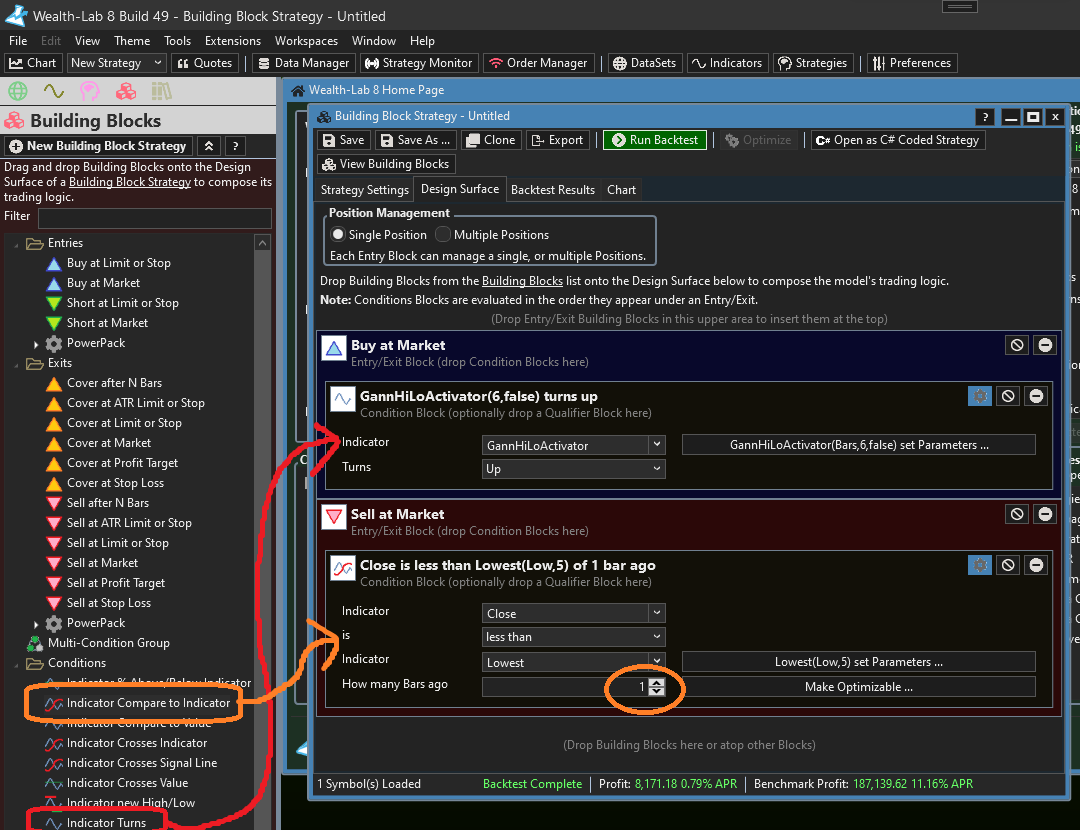
Task: Disable the Buy at Market block
Action: (1017, 345)
